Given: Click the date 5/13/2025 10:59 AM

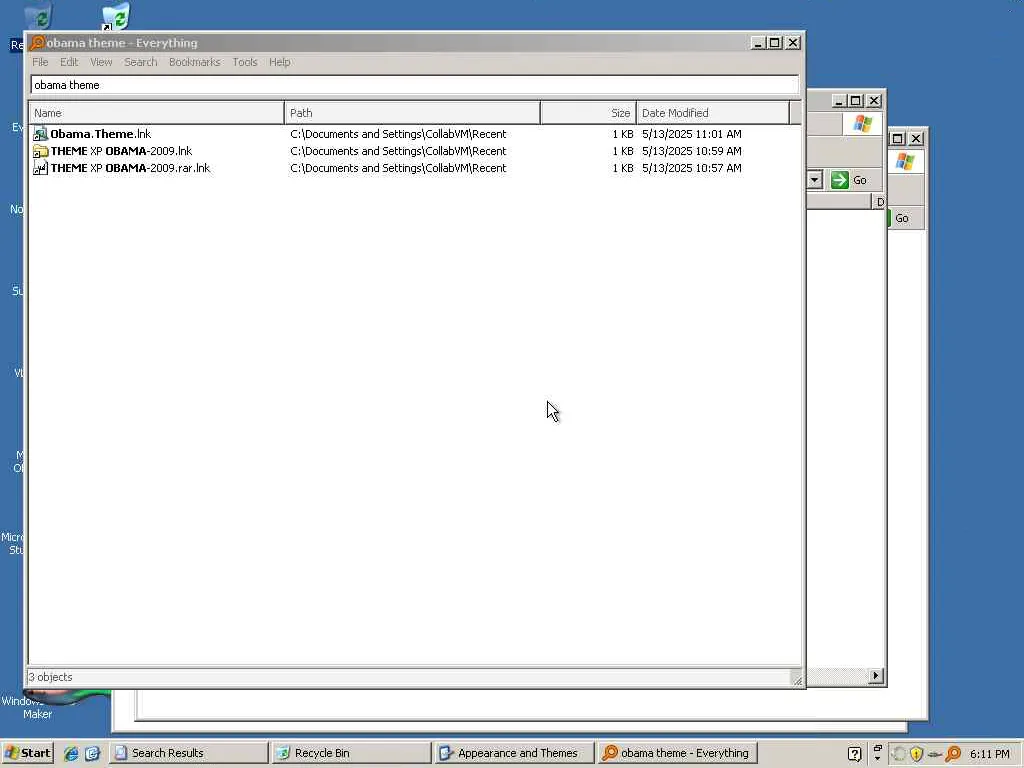Looking at the screenshot, I should [692, 151].
